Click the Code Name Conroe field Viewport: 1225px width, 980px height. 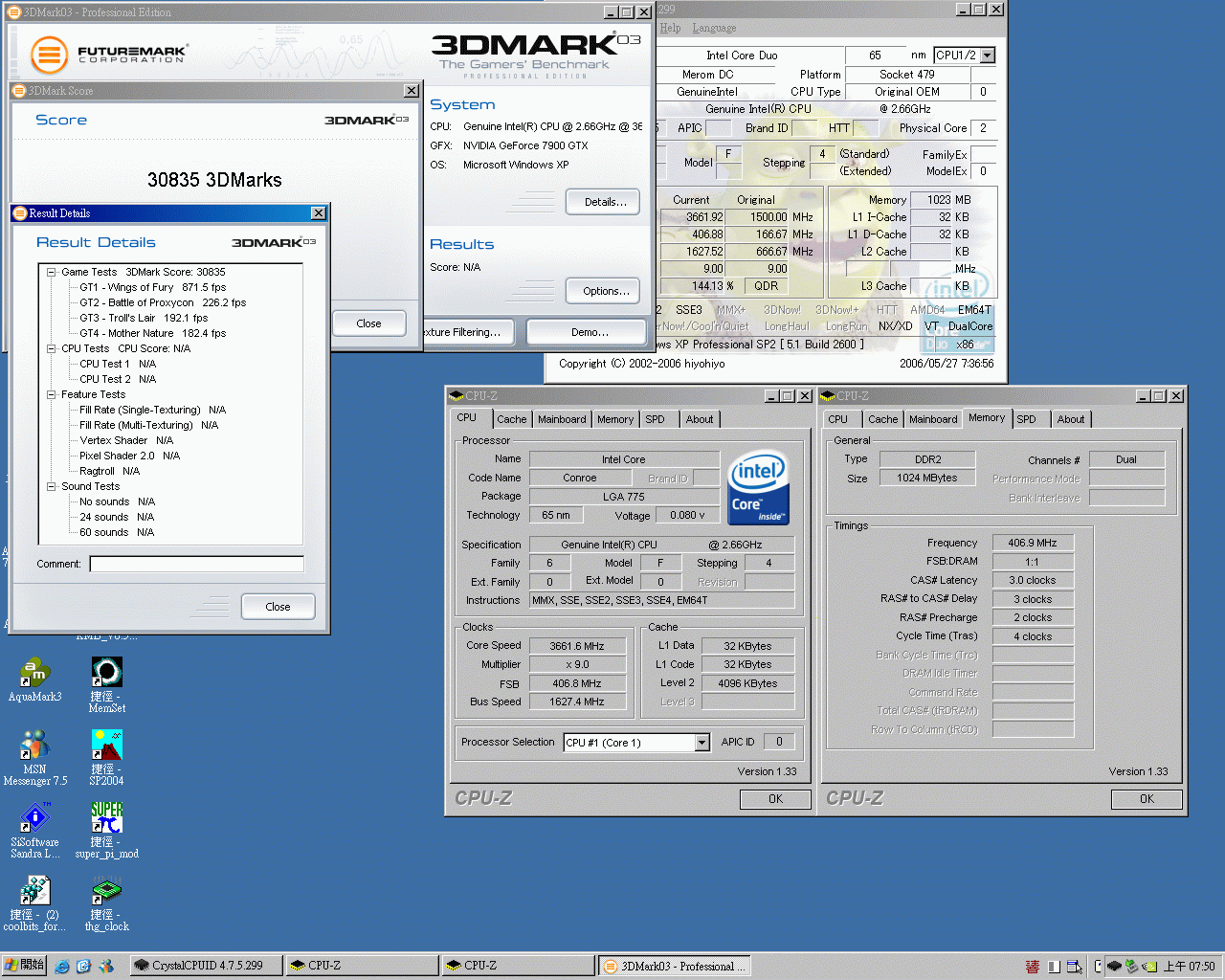(579, 478)
